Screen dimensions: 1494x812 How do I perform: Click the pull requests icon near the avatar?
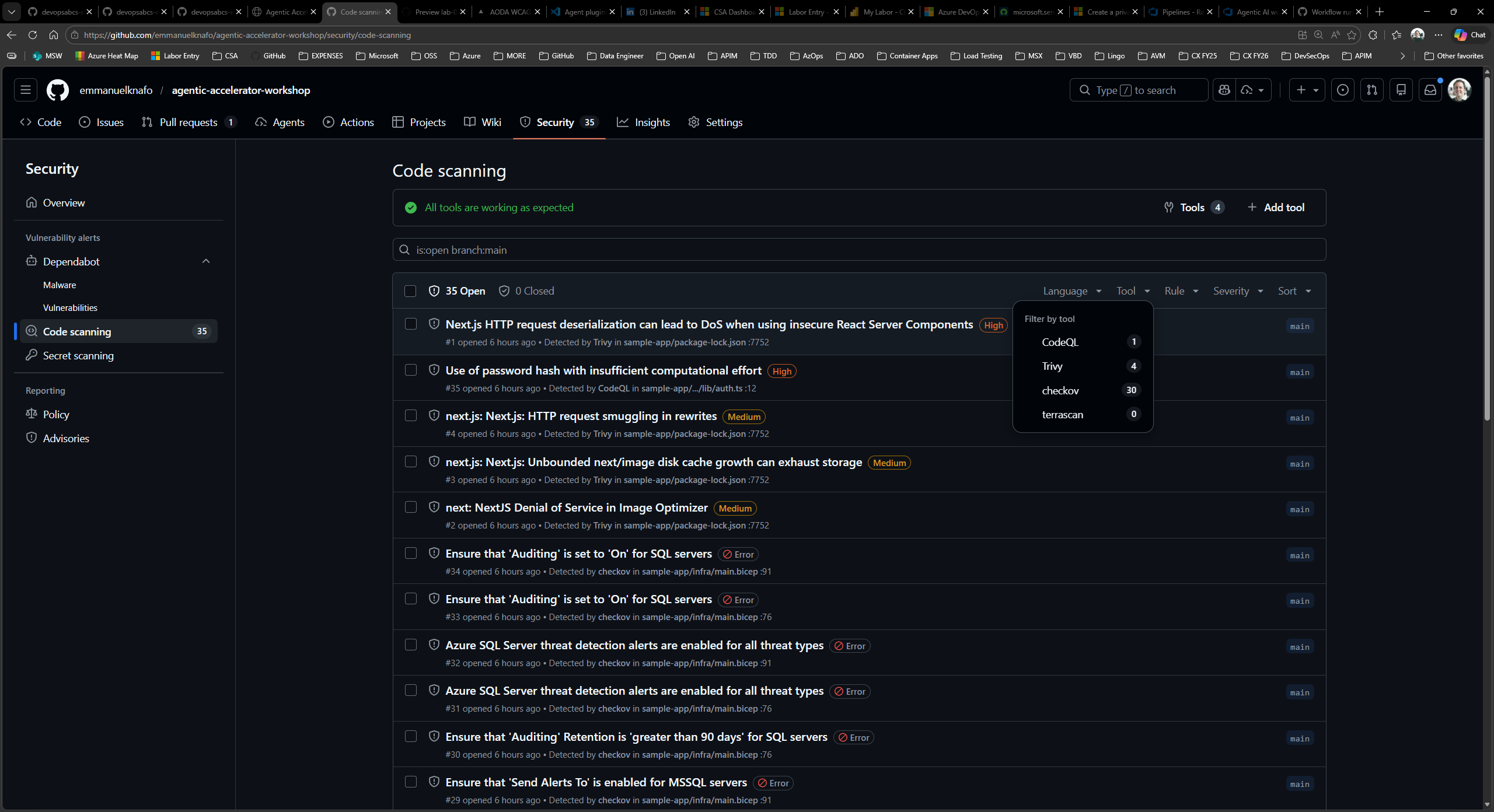[1372, 90]
